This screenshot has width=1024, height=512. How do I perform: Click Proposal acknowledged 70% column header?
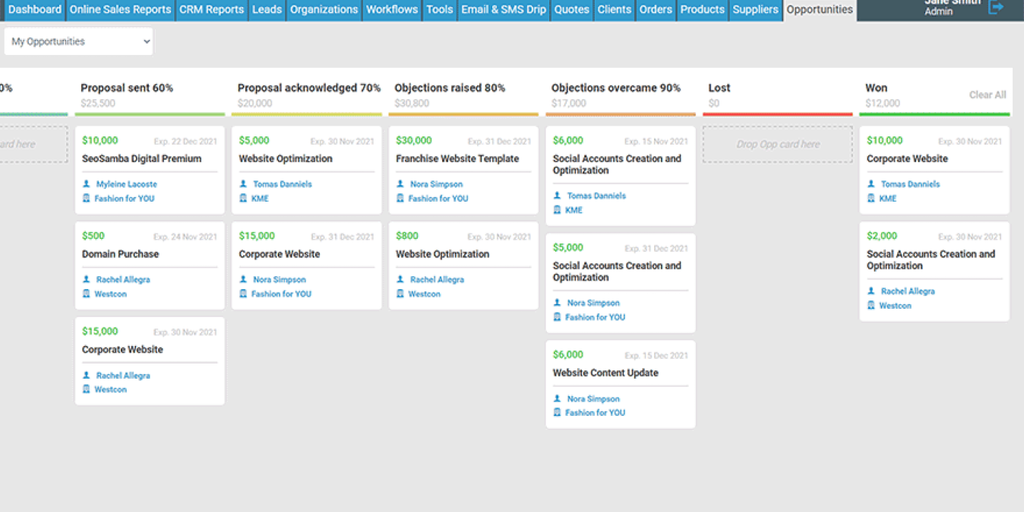point(309,88)
